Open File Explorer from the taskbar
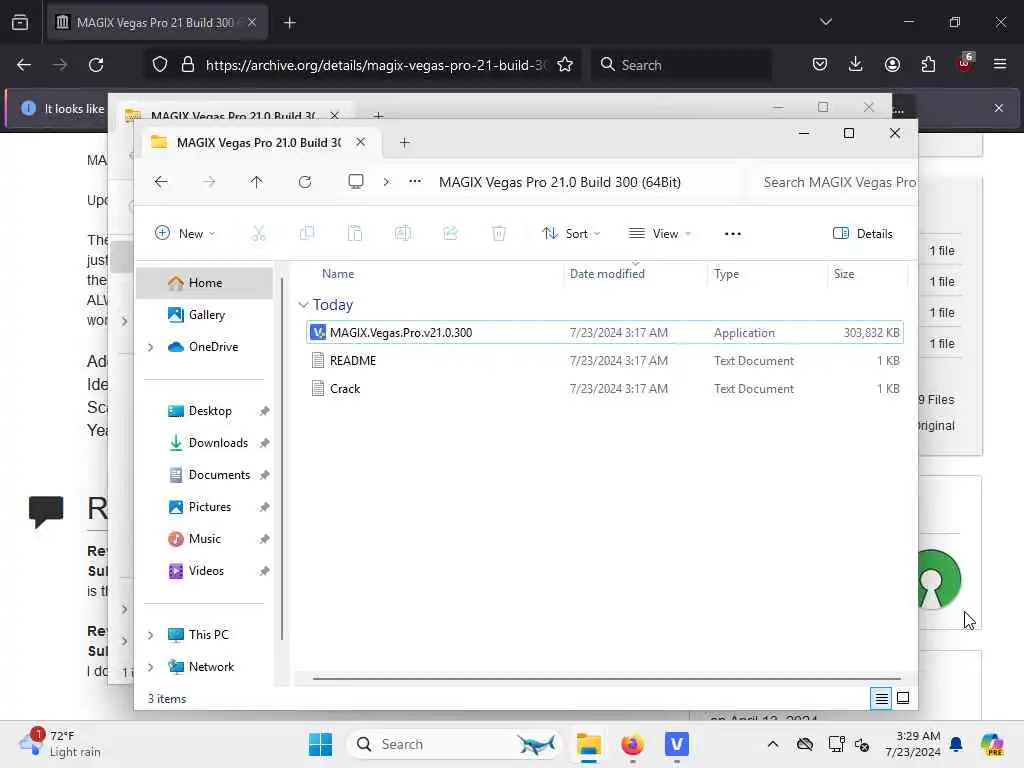This screenshot has width=1024, height=768. click(588, 744)
